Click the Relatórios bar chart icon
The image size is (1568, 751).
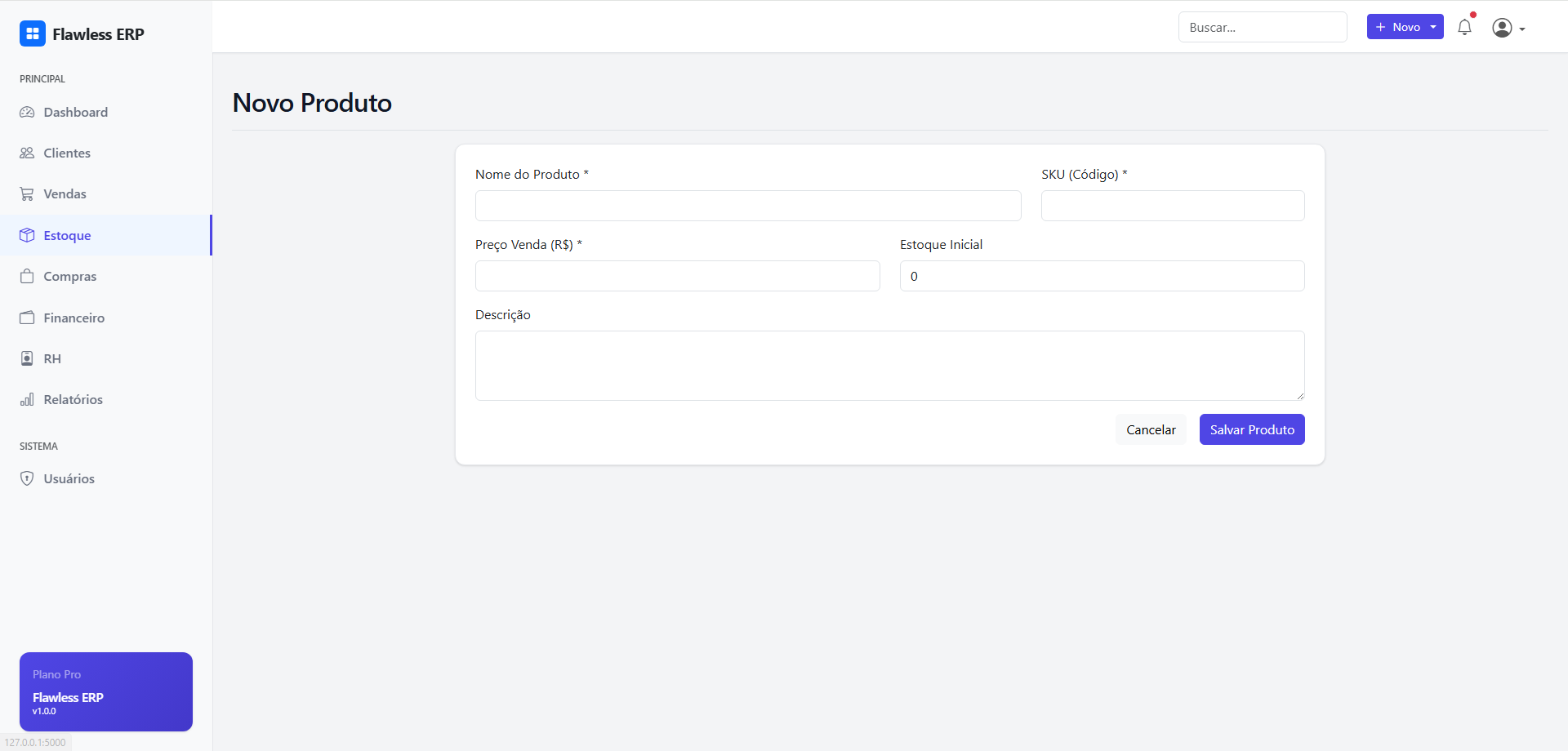tap(27, 399)
